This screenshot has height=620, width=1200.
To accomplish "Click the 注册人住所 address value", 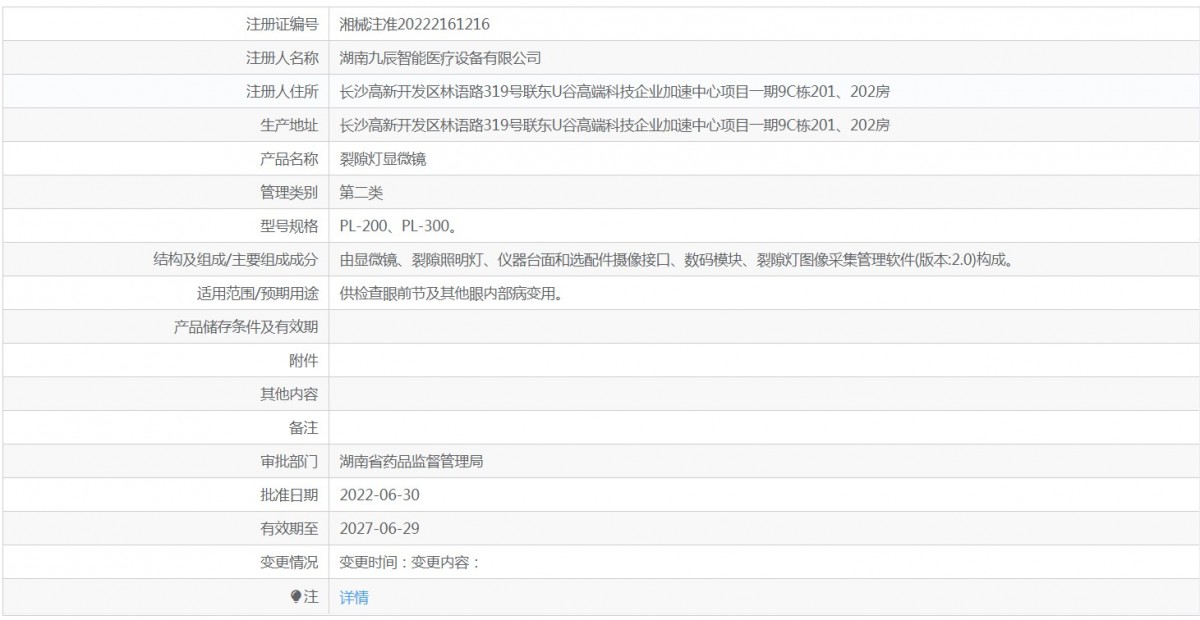I will click(x=615, y=91).
